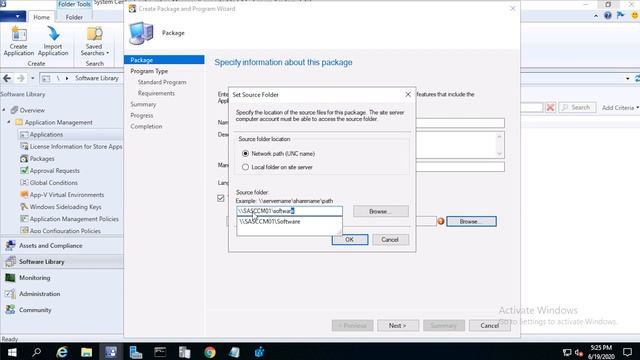Click the wizard Name input field
The height and width of the screenshot is (360, 640).
tap(460, 123)
